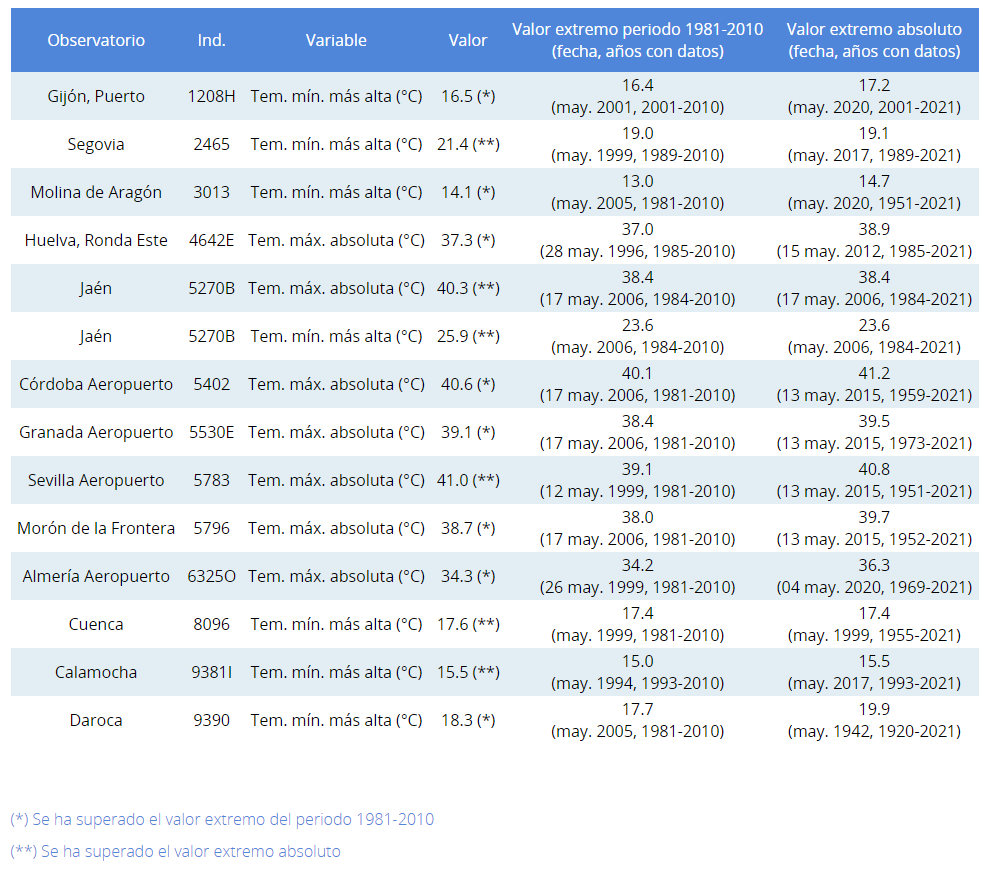Click value 21.4 (**) for Segovia
The width and height of the screenshot is (992, 875).
(x=468, y=144)
